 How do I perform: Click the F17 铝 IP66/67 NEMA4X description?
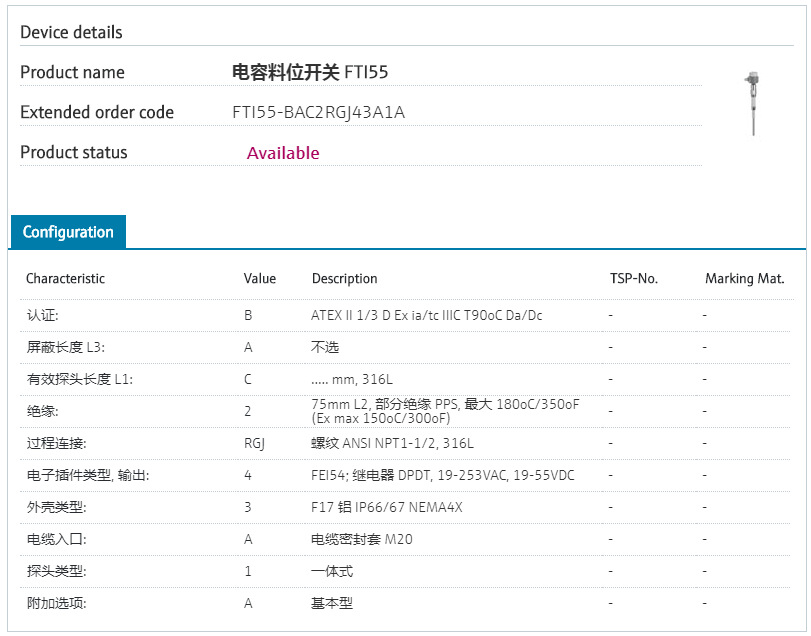tap(387, 507)
